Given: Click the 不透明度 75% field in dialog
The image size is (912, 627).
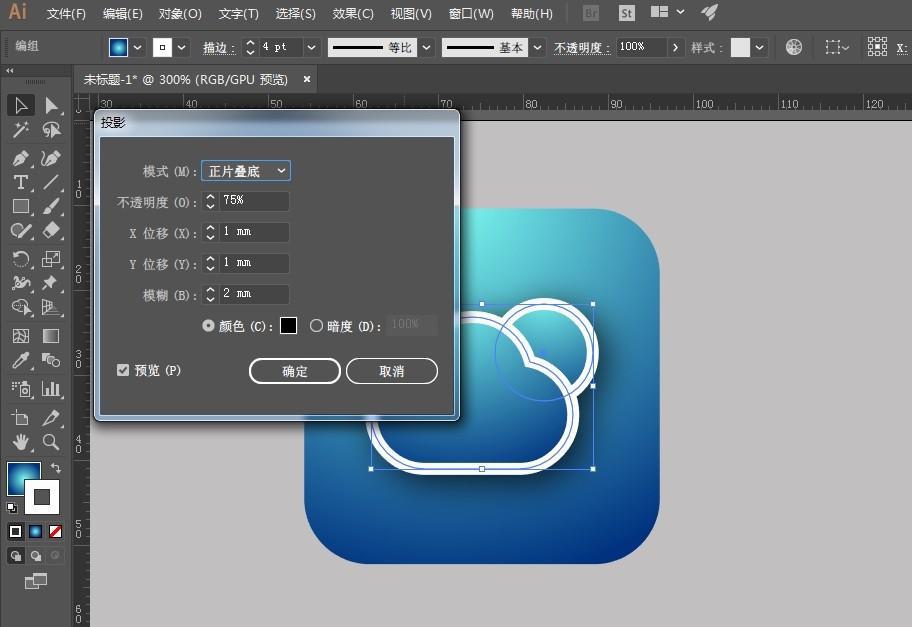Looking at the screenshot, I should (253, 201).
